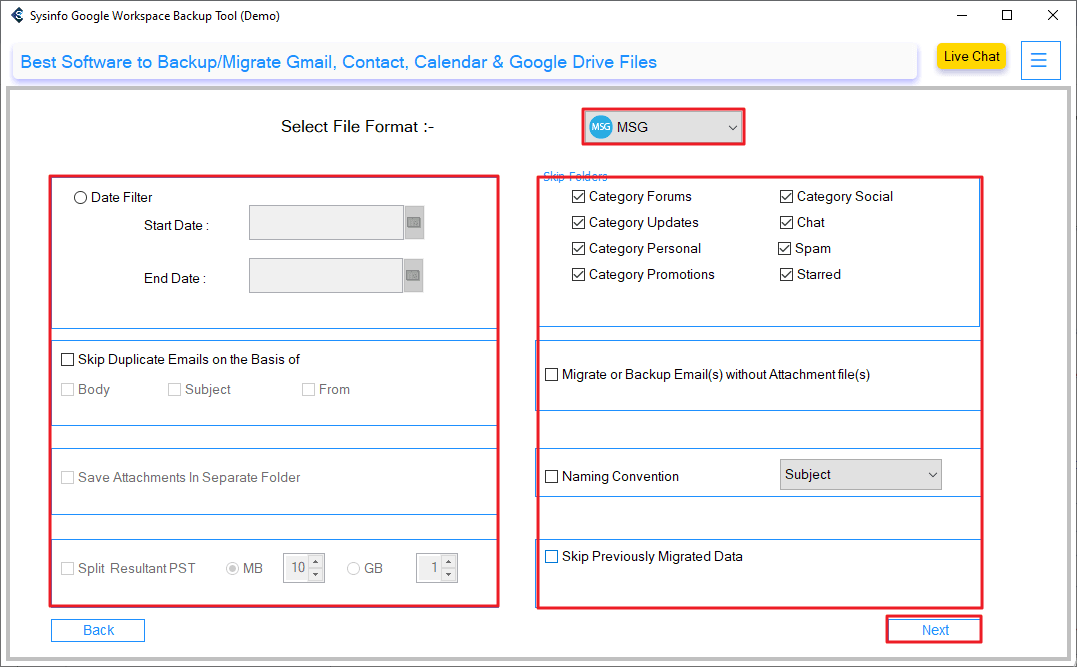Click the Back button
Viewport: 1077px width, 667px height.
(x=98, y=630)
